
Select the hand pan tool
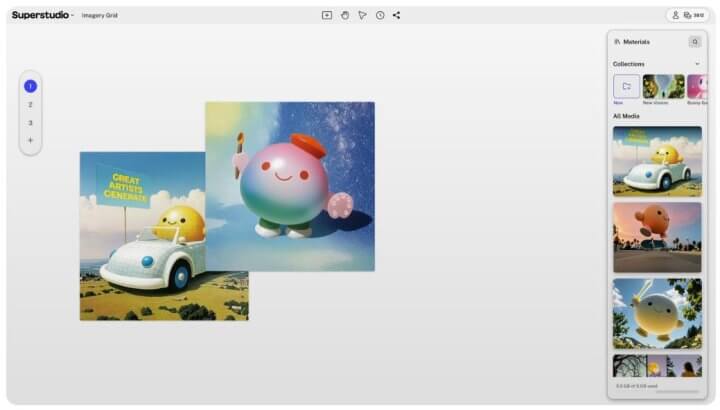(345, 15)
